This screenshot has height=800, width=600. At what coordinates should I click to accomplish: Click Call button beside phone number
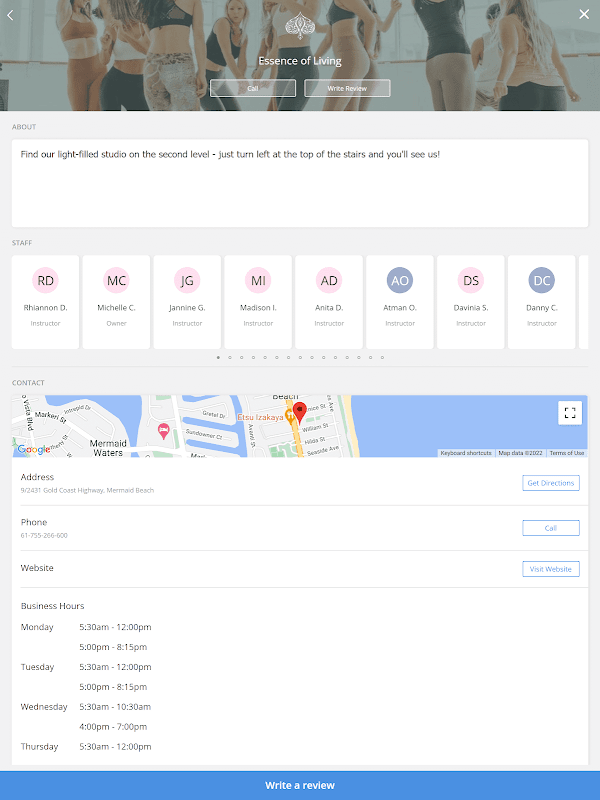tap(551, 528)
